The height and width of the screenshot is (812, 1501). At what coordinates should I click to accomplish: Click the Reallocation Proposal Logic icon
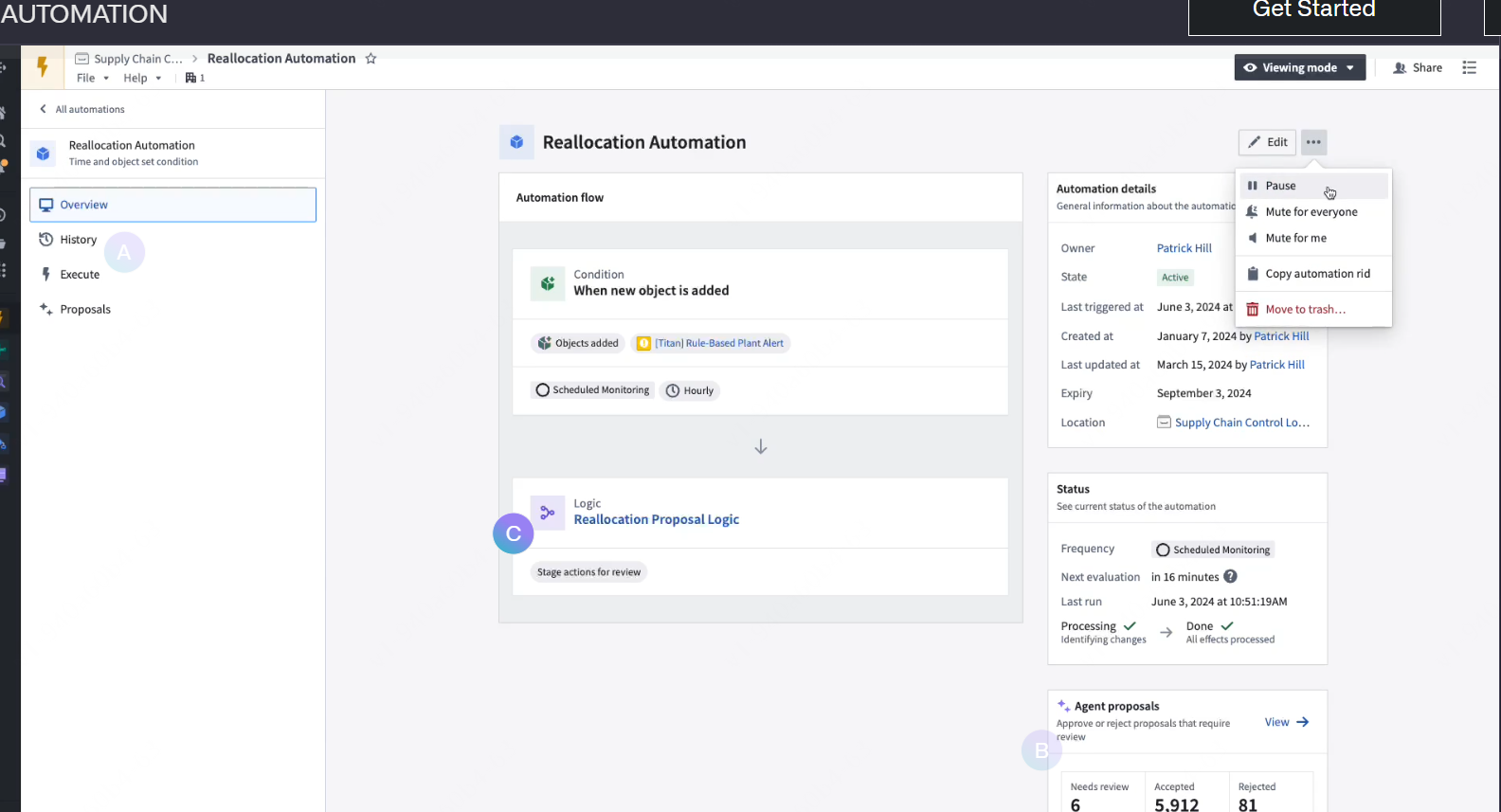pyautogui.click(x=548, y=513)
